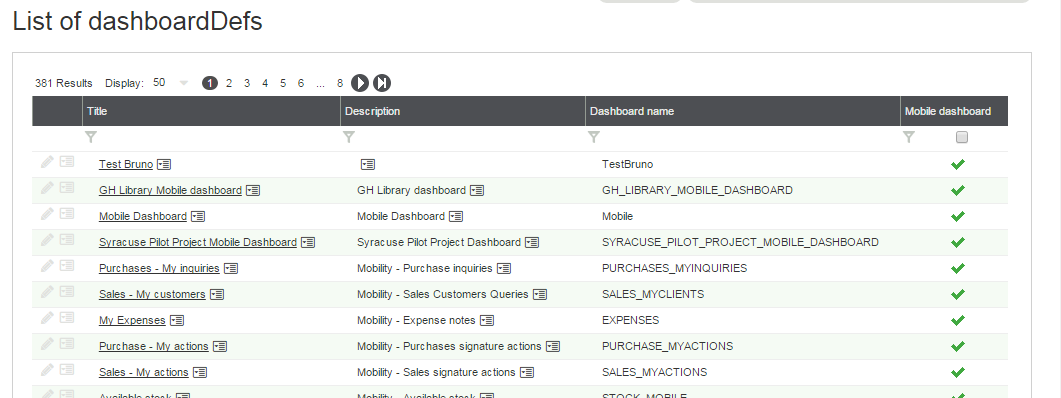The height and width of the screenshot is (398, 1061).
Task: Edit the GH Library Mobile dashboard row
Action: (47, 187)
